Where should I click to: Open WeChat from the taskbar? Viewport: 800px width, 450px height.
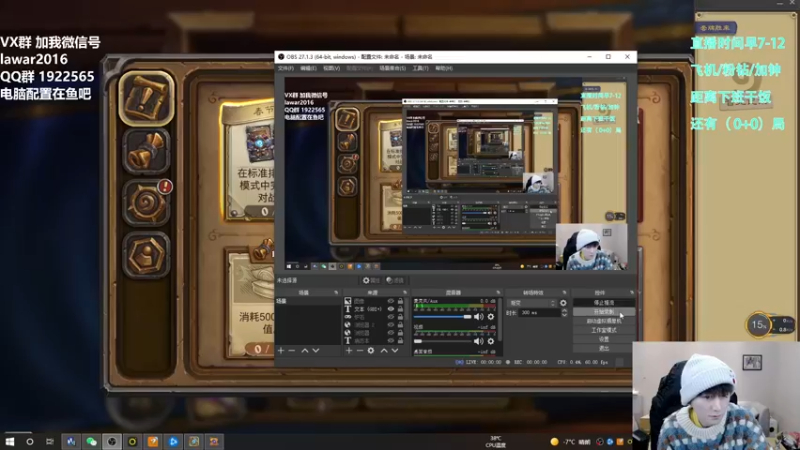(91, 441)
